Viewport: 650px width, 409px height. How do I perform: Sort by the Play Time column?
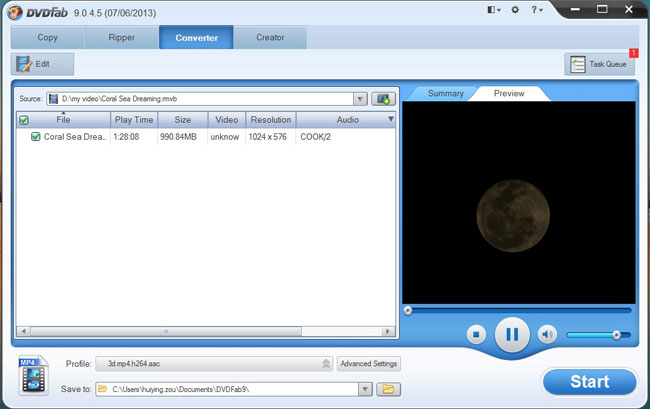[x=134, y=120]
